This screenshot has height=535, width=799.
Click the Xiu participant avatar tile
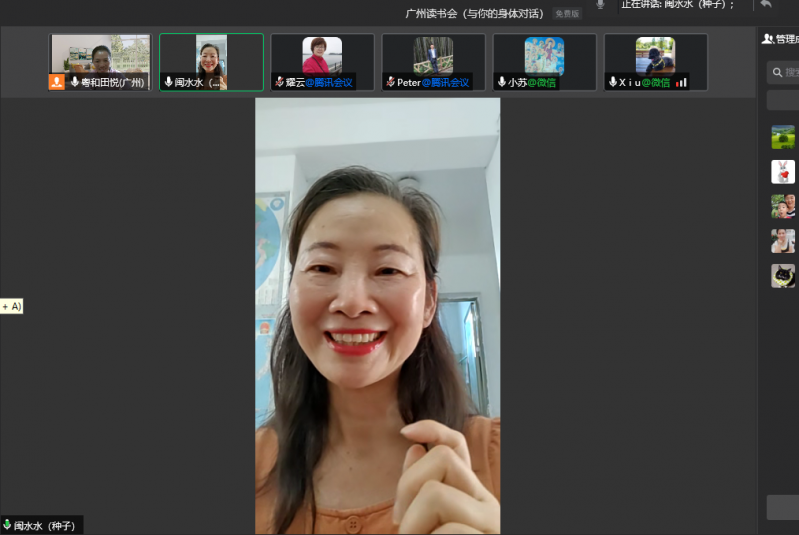(655, 56)
